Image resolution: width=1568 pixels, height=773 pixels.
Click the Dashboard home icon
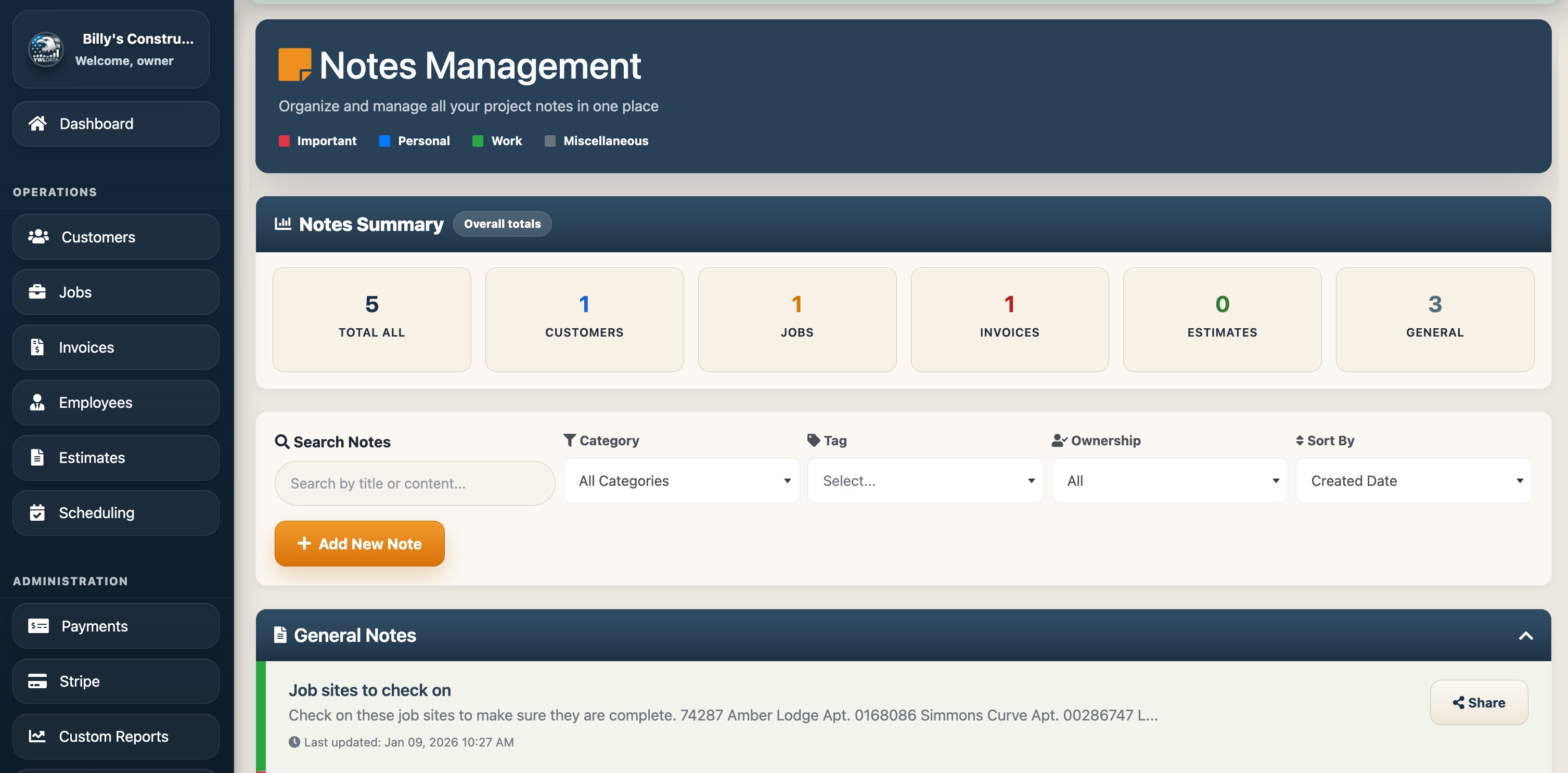(x=37, y=124)
